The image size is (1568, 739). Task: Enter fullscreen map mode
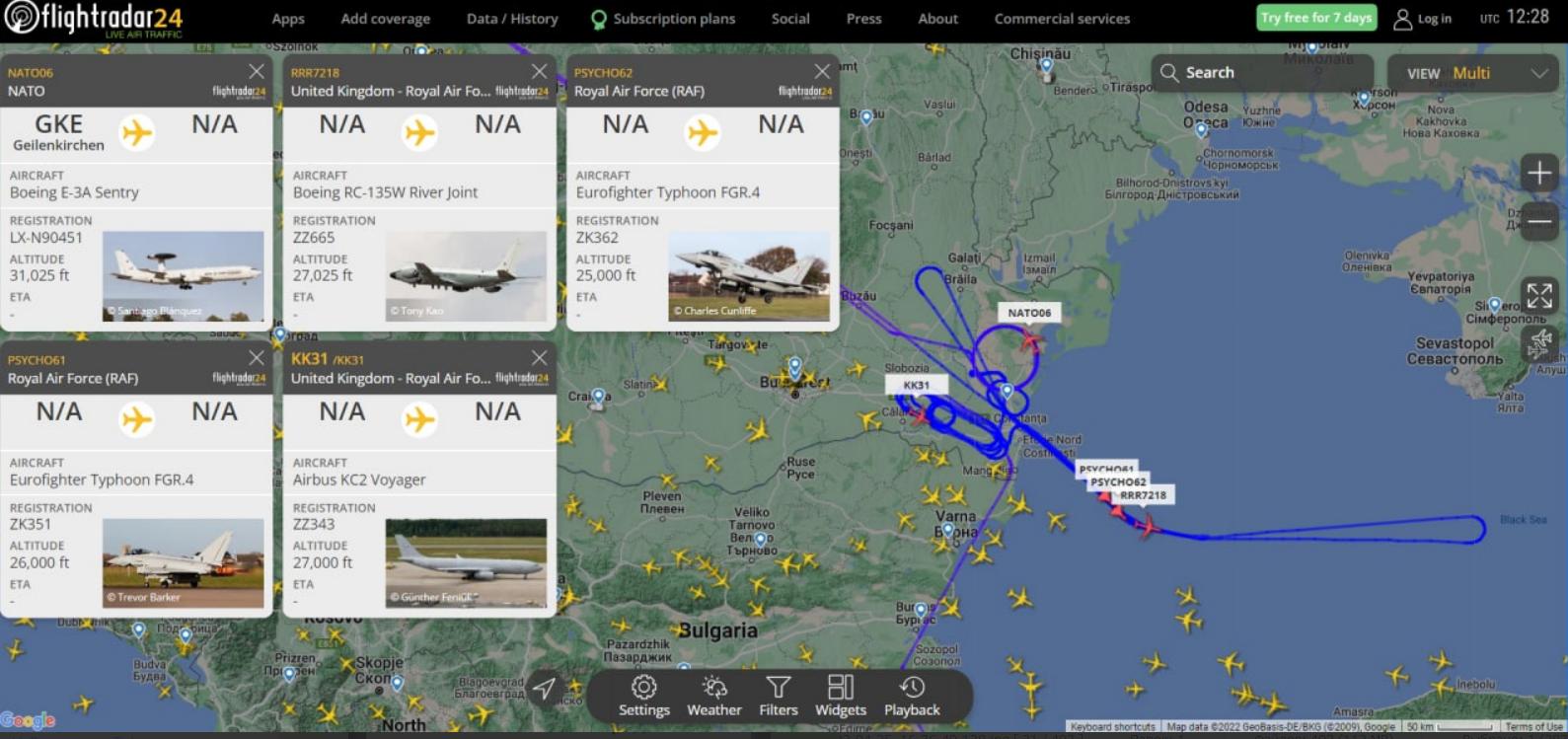(1538, 295)
